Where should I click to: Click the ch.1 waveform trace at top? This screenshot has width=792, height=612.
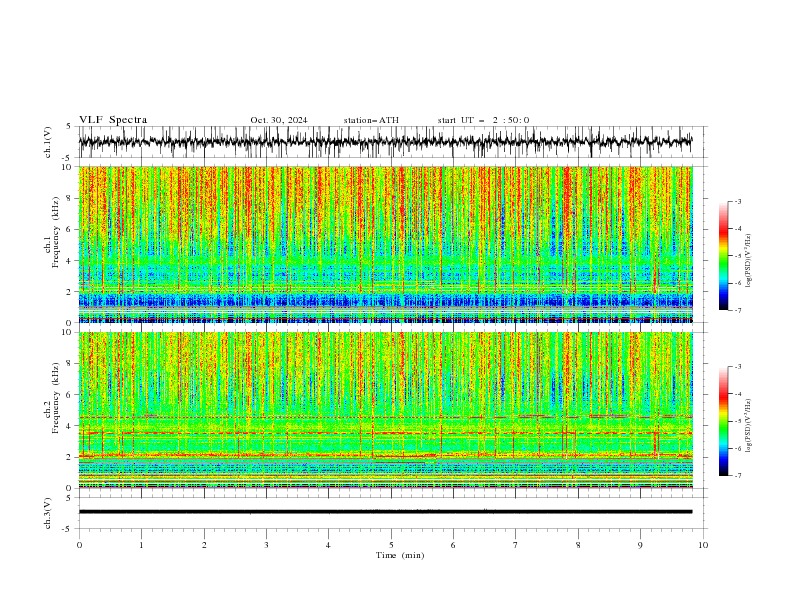click(385, 142)
